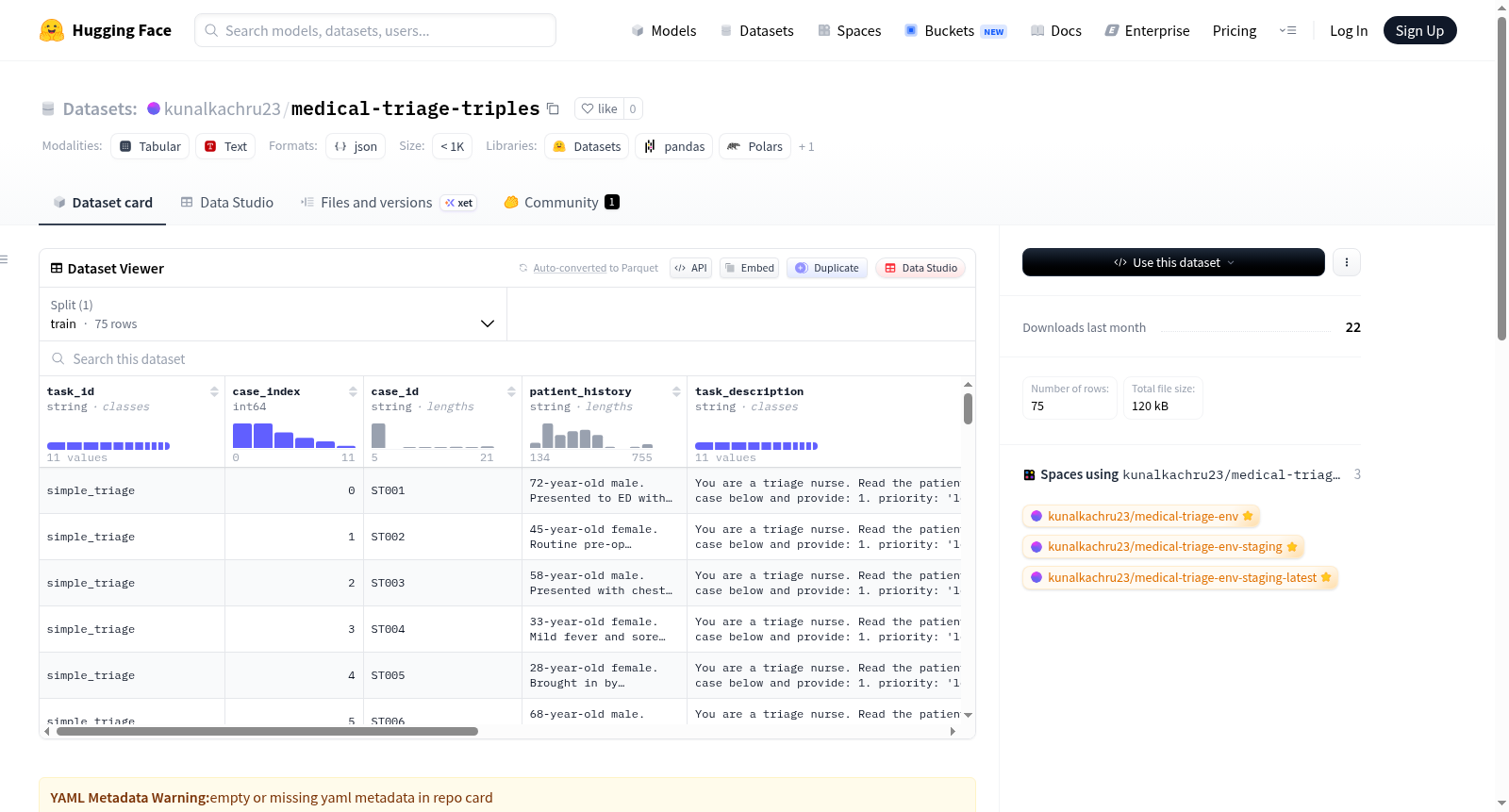Copy the dataset name with copy icon

(x=554, y=108)
